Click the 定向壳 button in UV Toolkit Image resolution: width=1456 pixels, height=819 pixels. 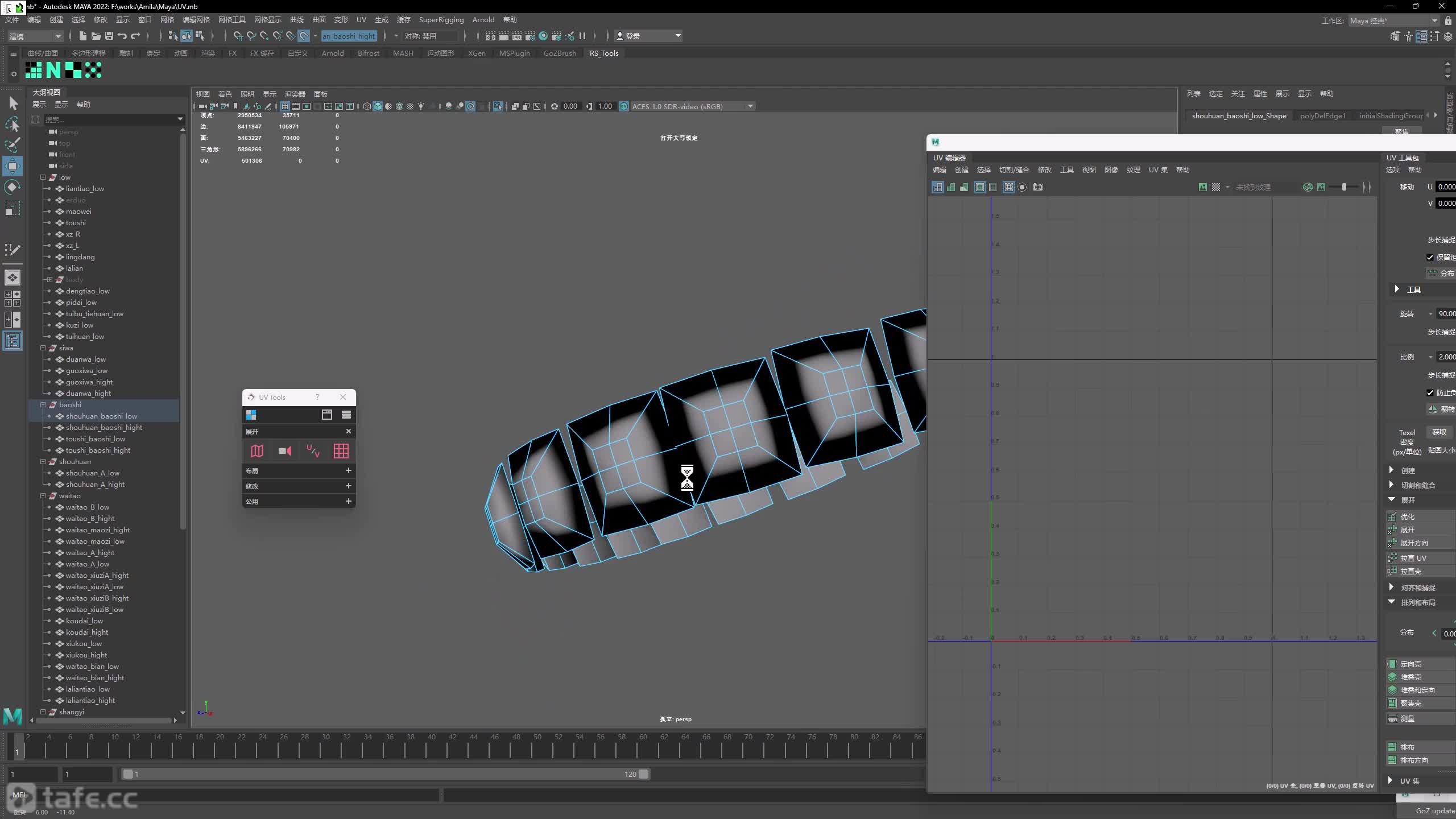1420,664
